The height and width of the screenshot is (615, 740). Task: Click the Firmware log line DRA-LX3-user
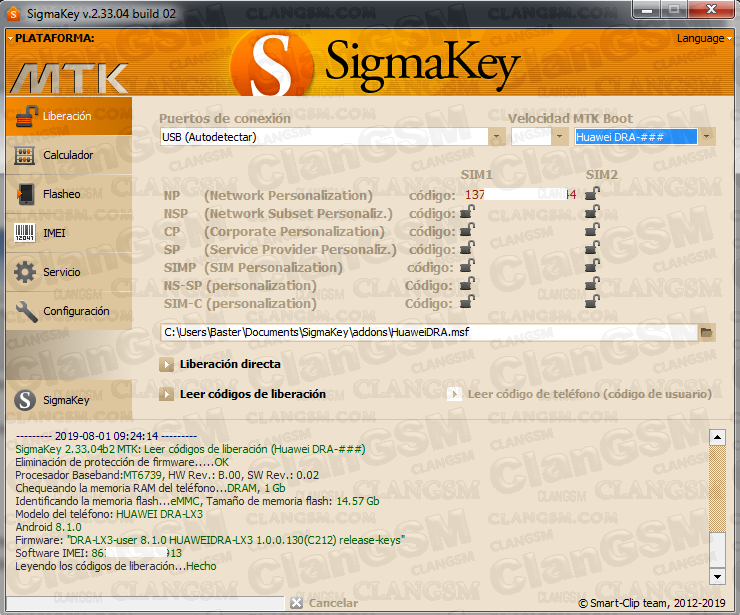[x=210, y=540]
